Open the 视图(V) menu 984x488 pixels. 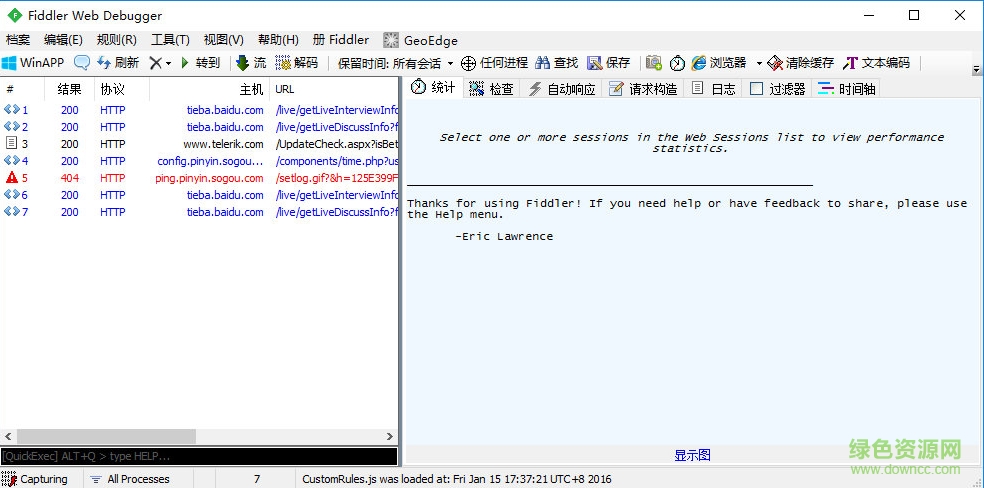point(223,40)
